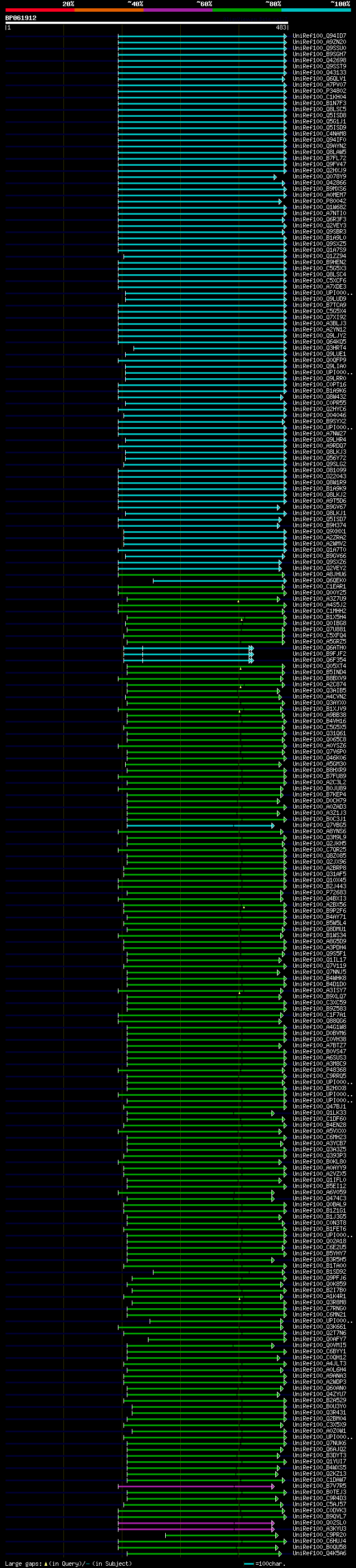
Task: Open hit UniRef100_B9SGH7
Action: pyautogui.click(x=319, y=54)
